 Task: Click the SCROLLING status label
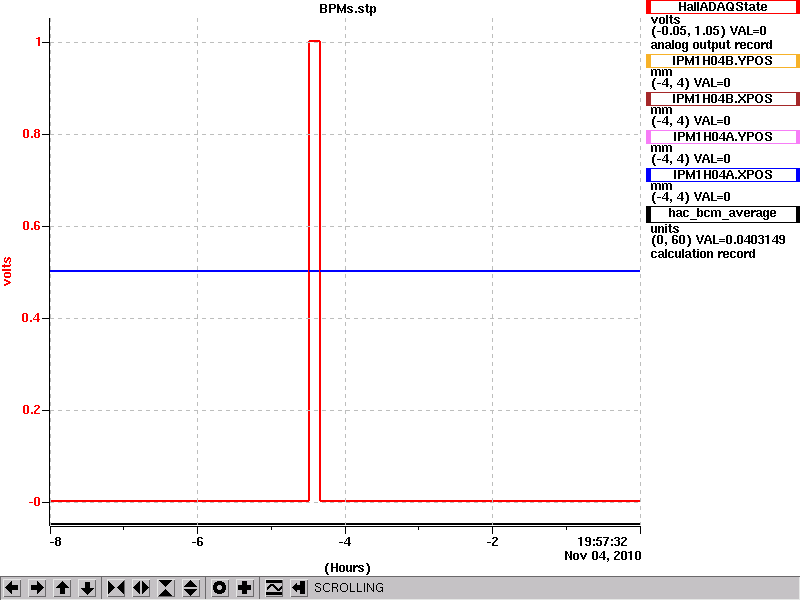(348, 588)
